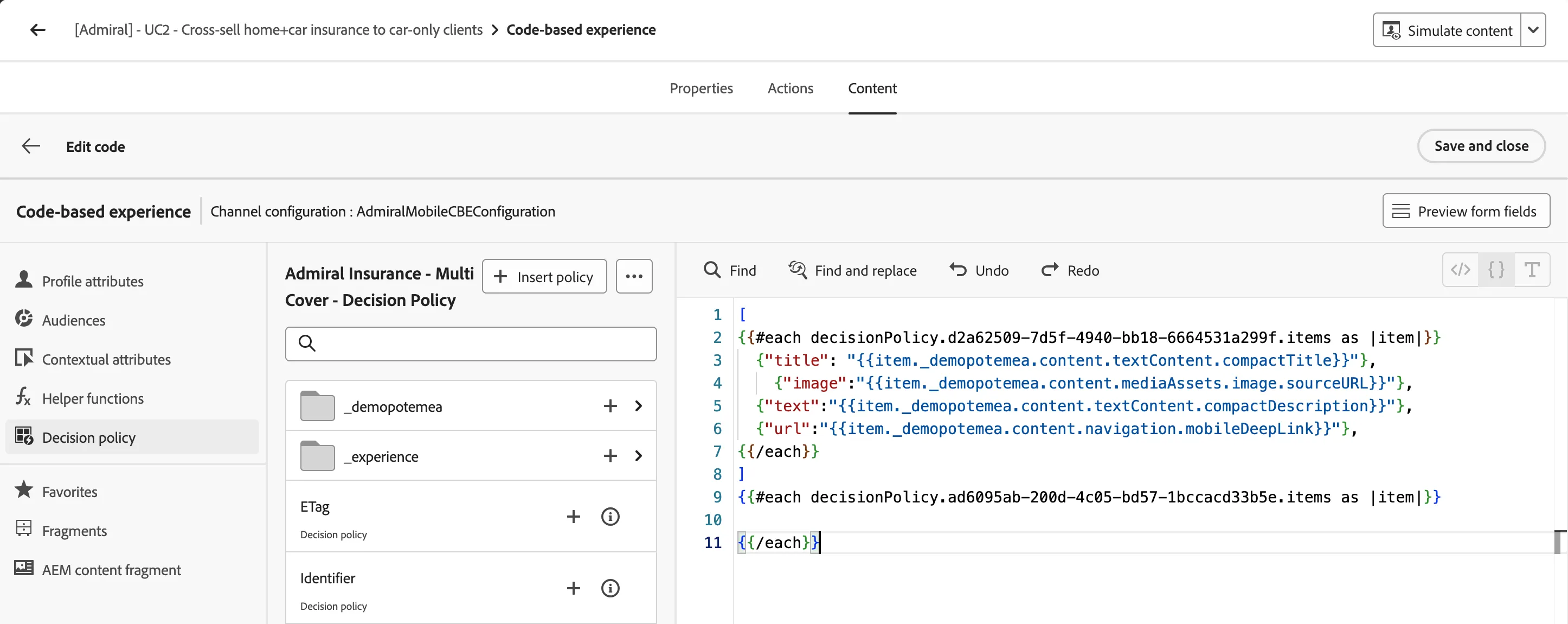Switch to Content tab
This screenshot has width=1568, height=624.
coord(872,88)
